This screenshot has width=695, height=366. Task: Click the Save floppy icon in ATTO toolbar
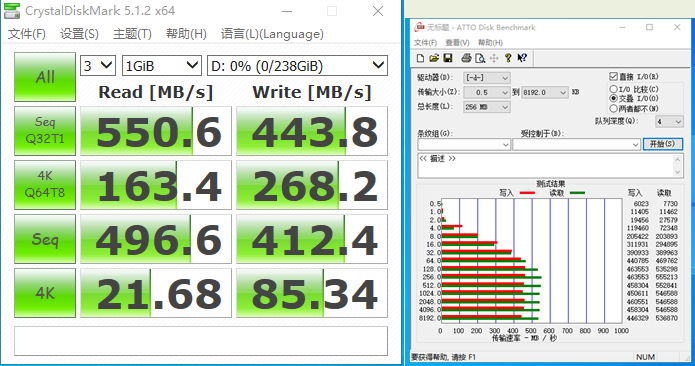coord(448,58)
